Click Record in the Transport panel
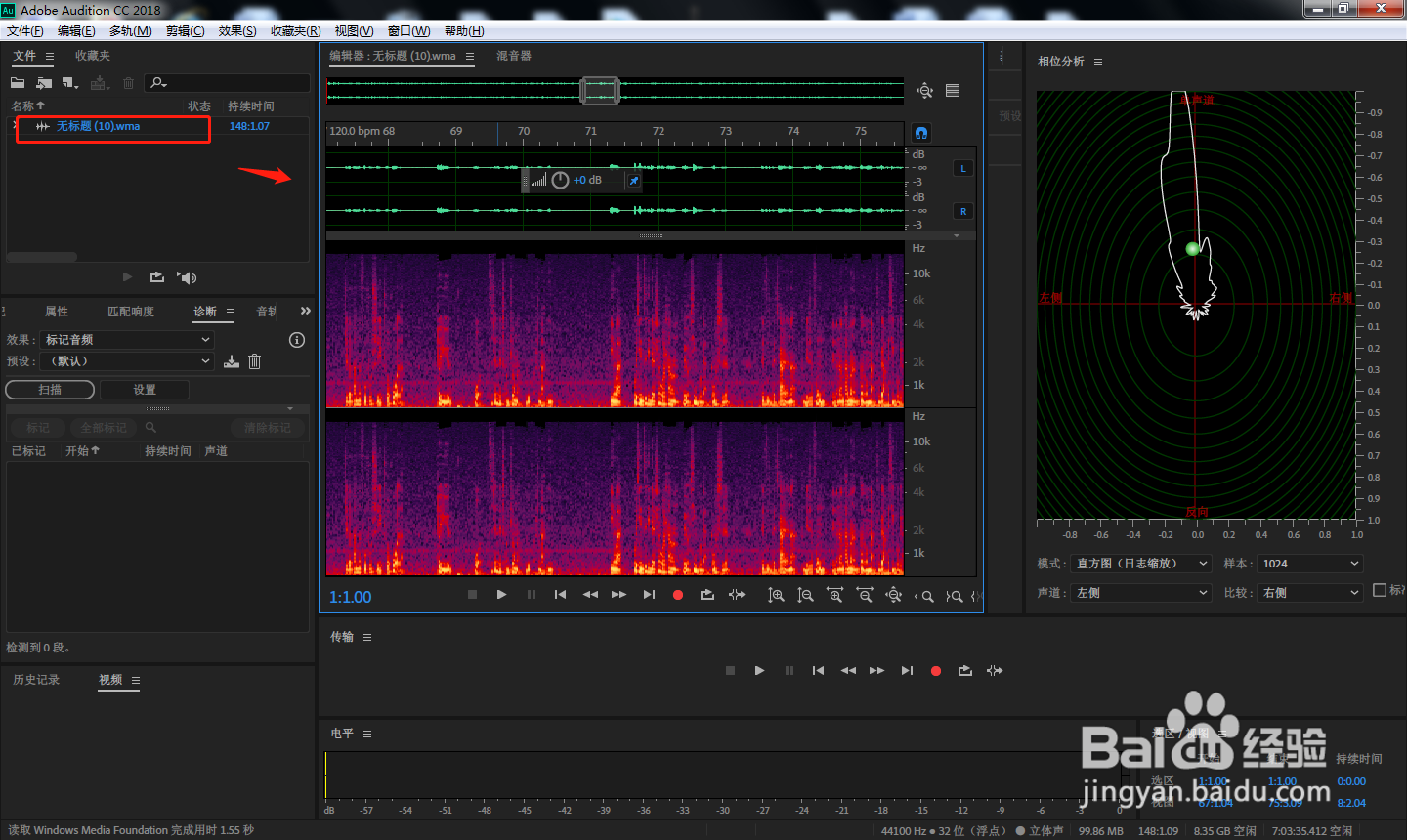1407x840 pixels. [x=936, y=671]
